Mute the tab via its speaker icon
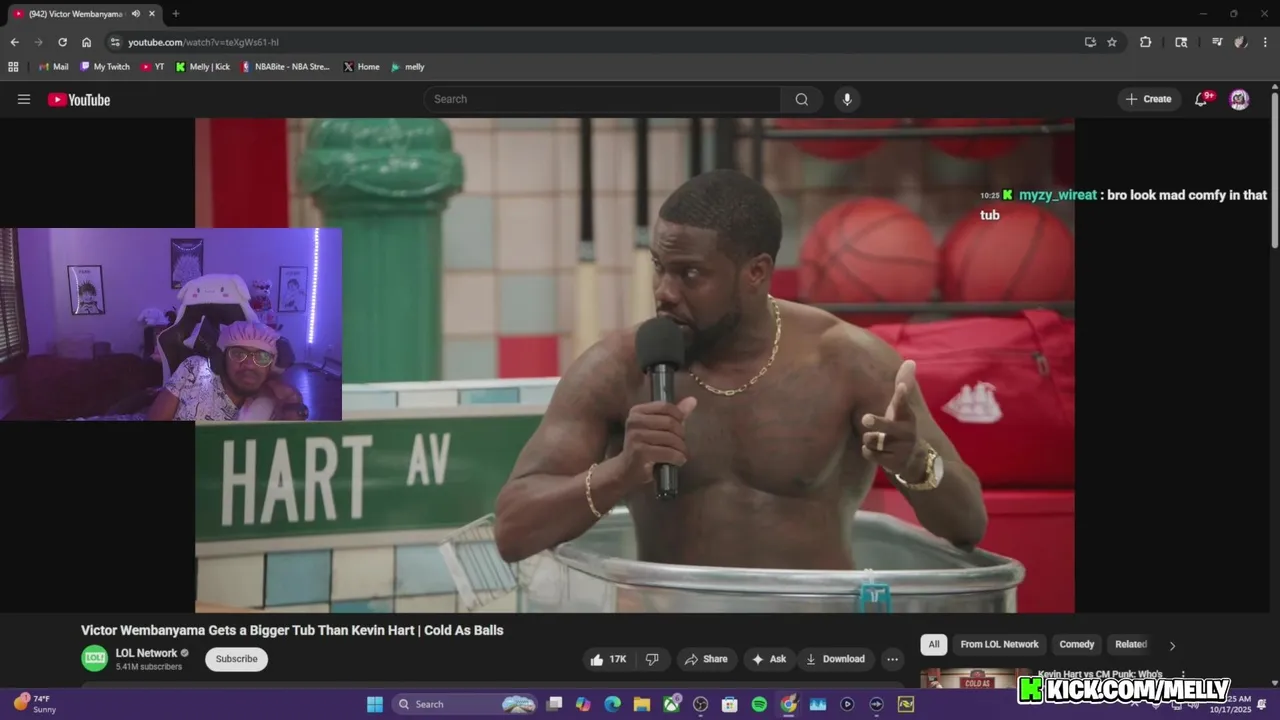 point(135,14)
